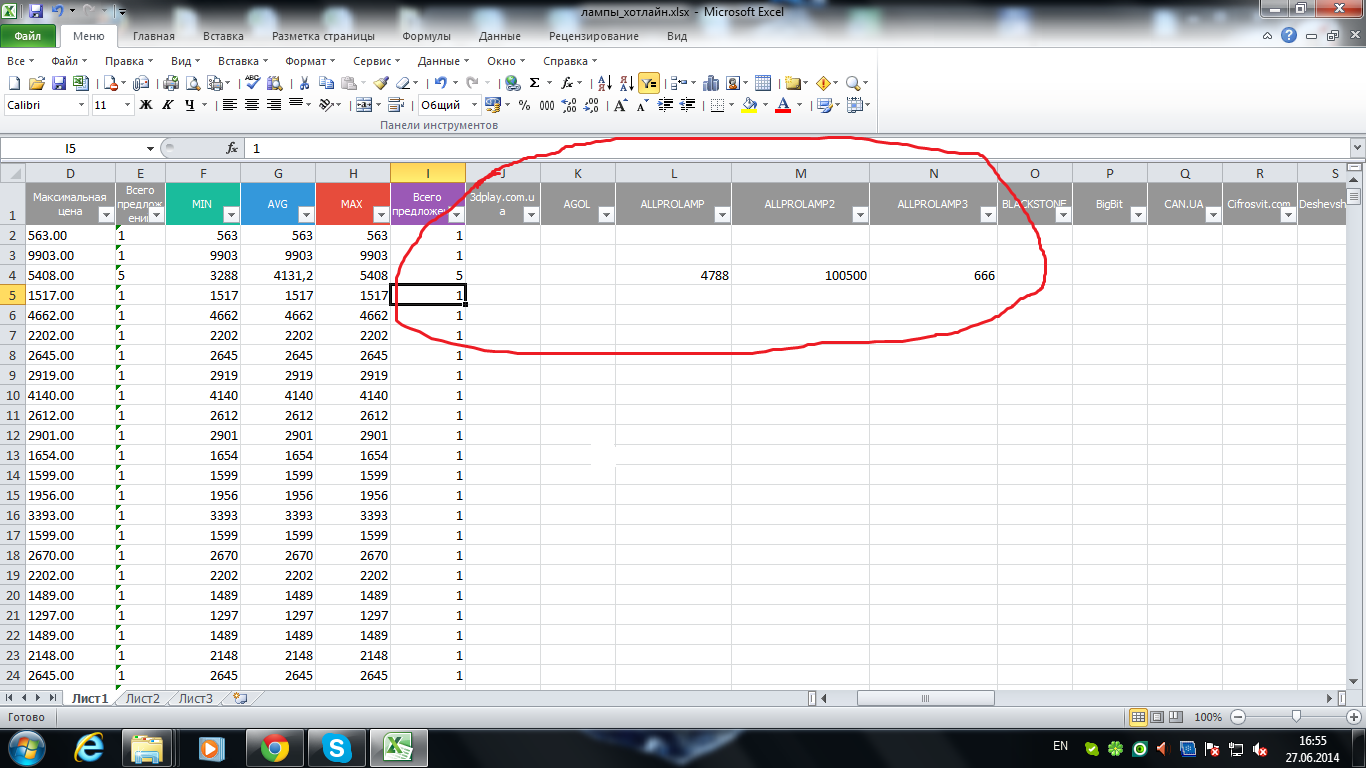
Task: Open the function wizard beside the formula bar
Action: [232, 148]
